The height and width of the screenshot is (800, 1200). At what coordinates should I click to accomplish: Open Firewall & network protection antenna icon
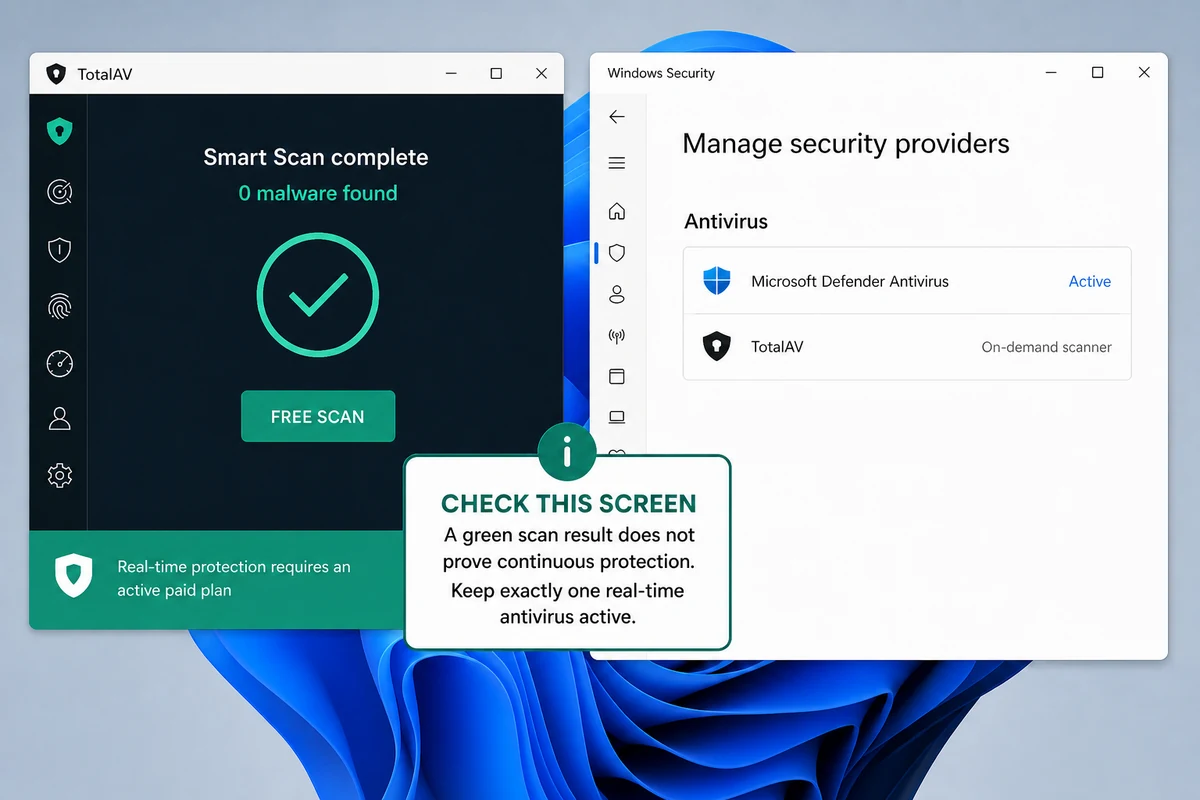coord(617,336)
